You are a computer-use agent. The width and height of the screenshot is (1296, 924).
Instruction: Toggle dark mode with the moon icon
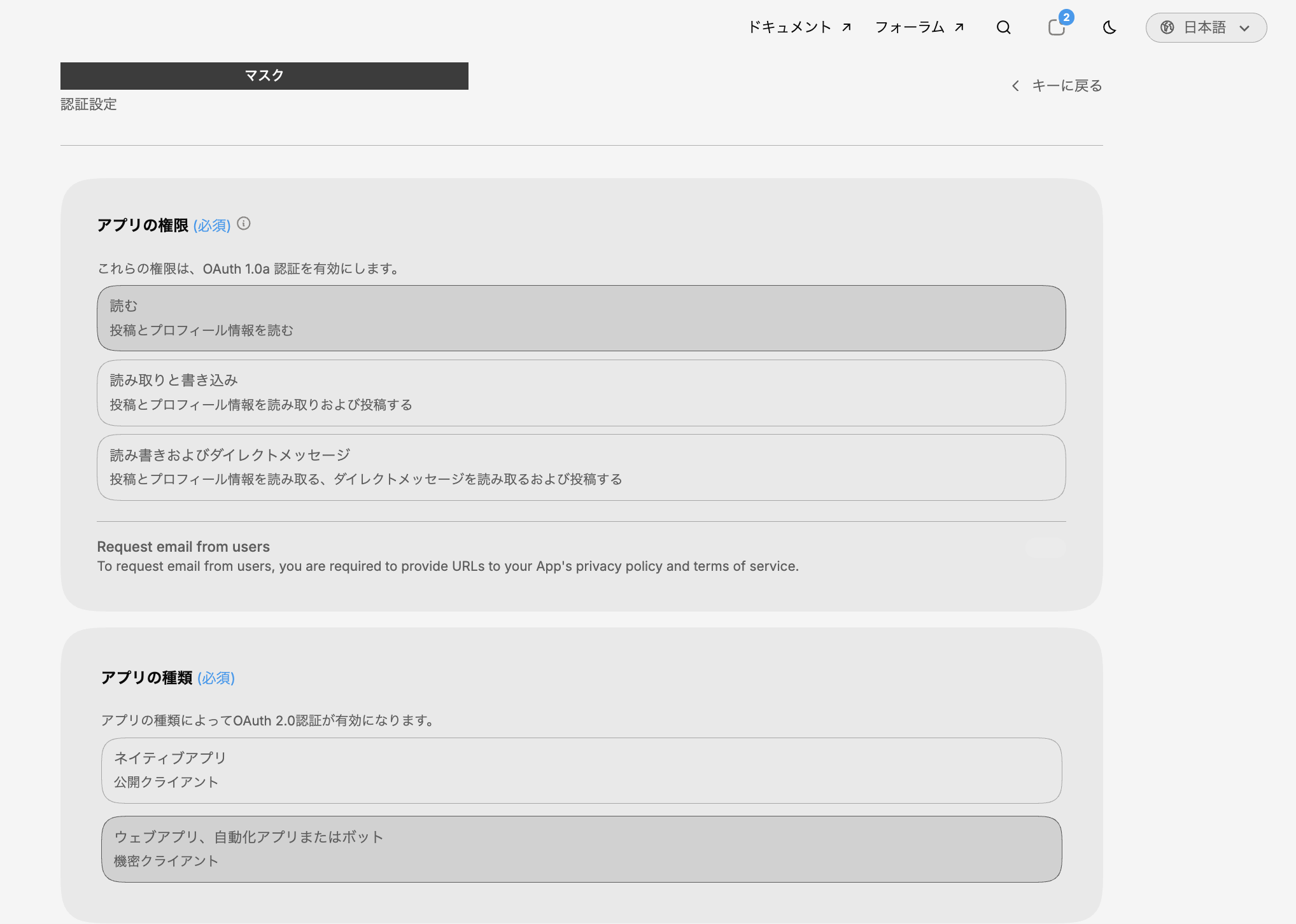click(x=1109, y=27)
